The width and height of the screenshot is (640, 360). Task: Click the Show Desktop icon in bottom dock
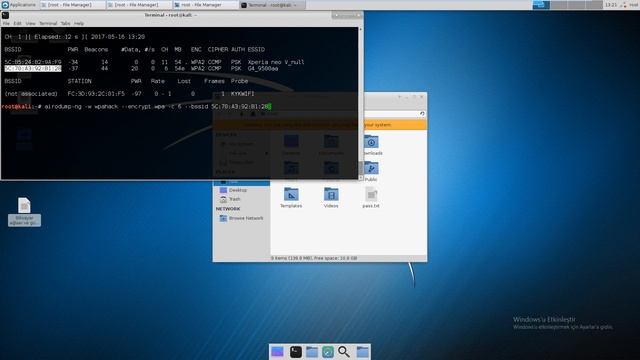click(x=277, y=352)
